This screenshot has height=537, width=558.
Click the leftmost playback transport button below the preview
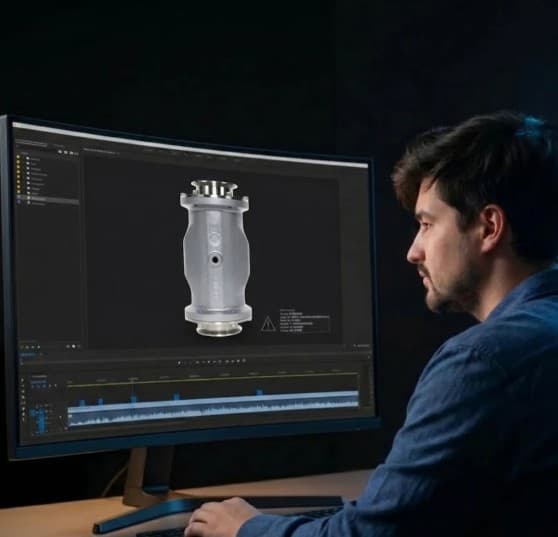(x=179, y=363)
